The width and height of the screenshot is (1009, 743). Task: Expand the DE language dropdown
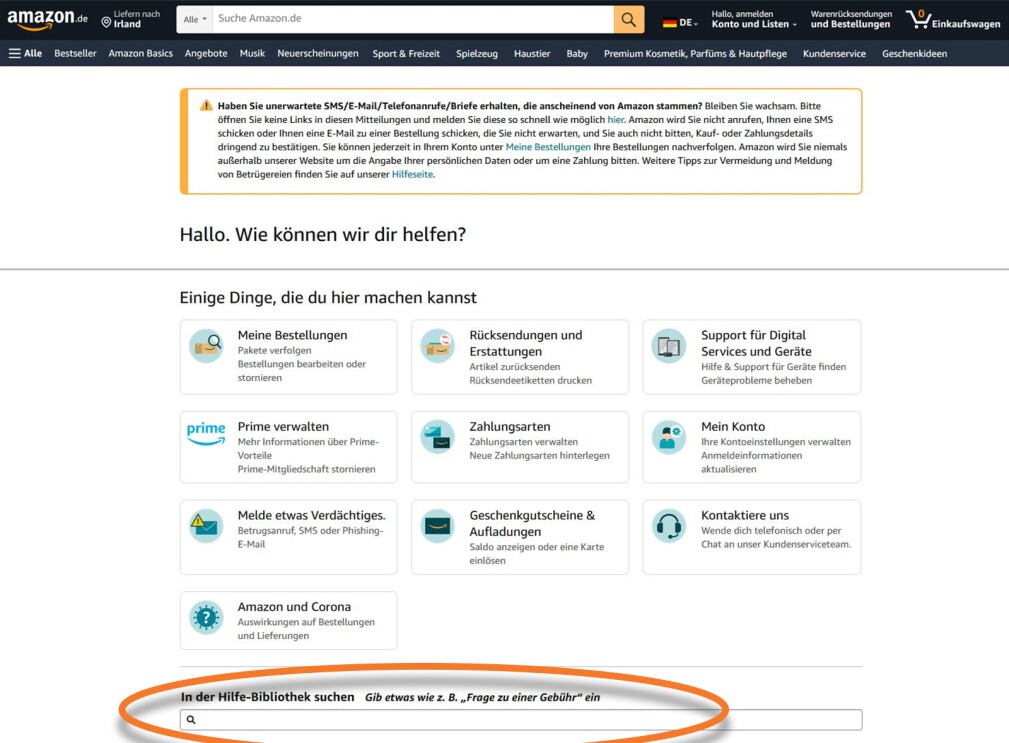[x=680, y=17]
